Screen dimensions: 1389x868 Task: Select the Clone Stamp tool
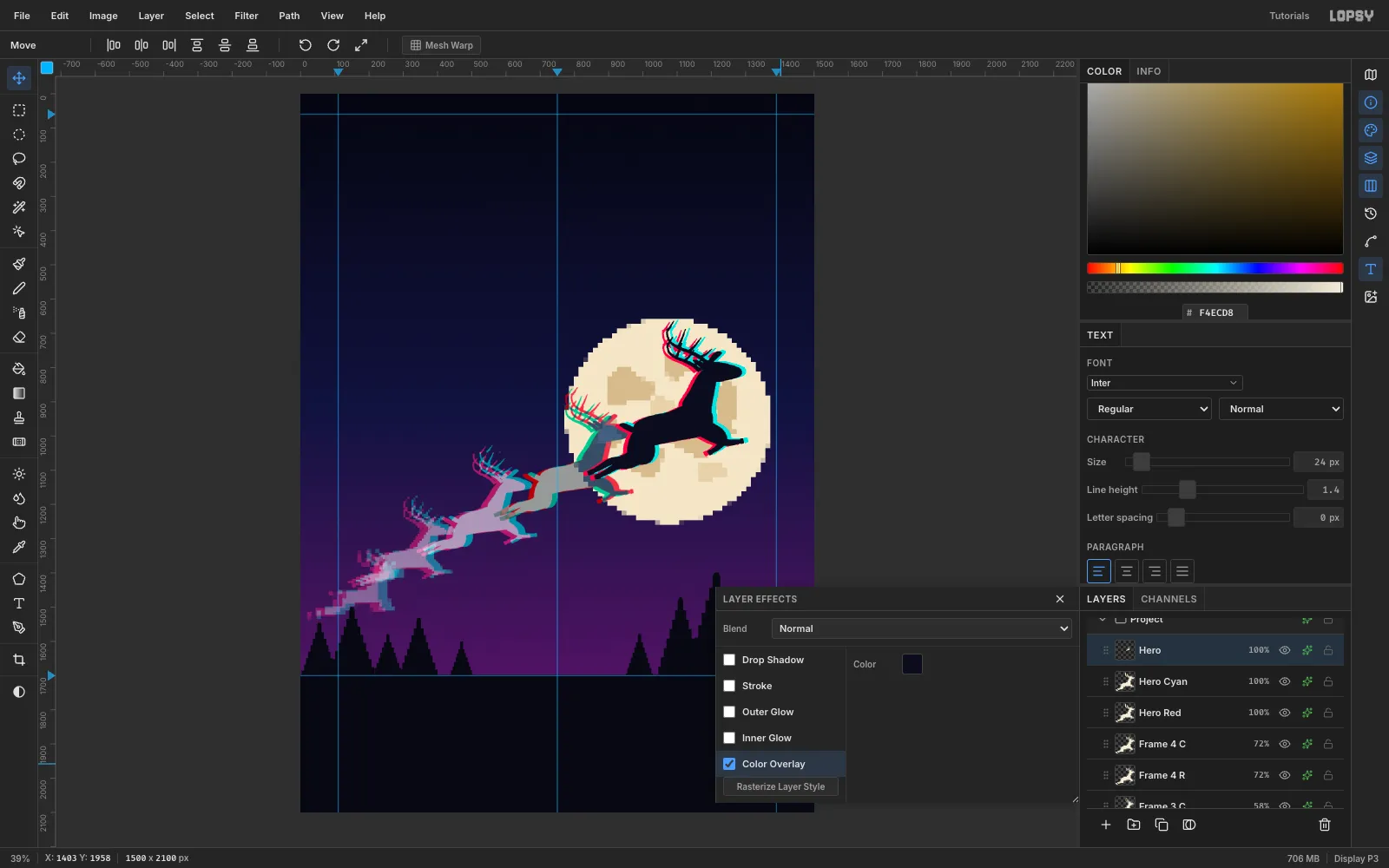(x=19, y=418)
